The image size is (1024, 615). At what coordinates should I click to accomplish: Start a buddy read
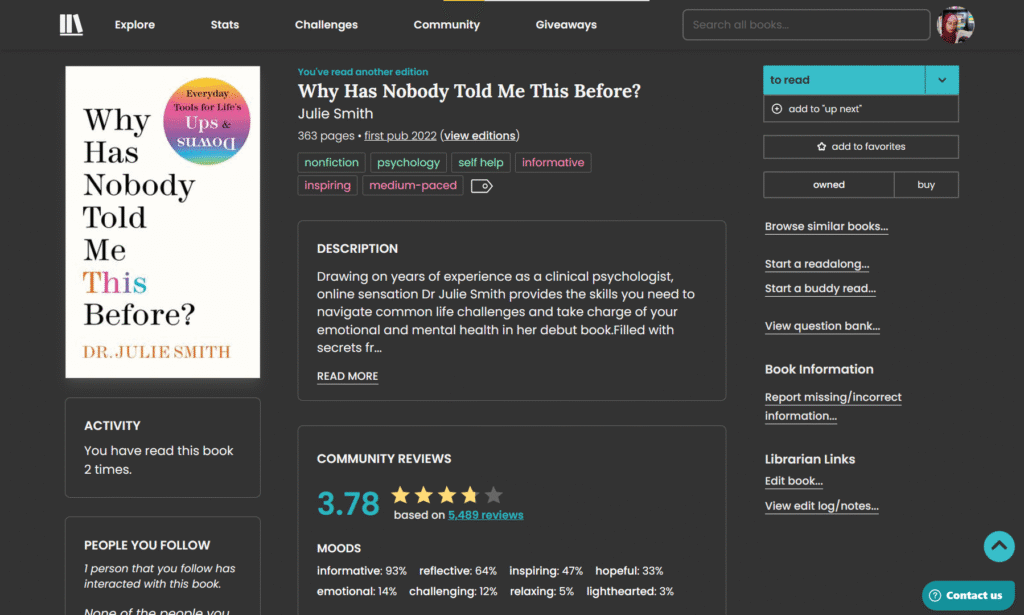(820, 289)
